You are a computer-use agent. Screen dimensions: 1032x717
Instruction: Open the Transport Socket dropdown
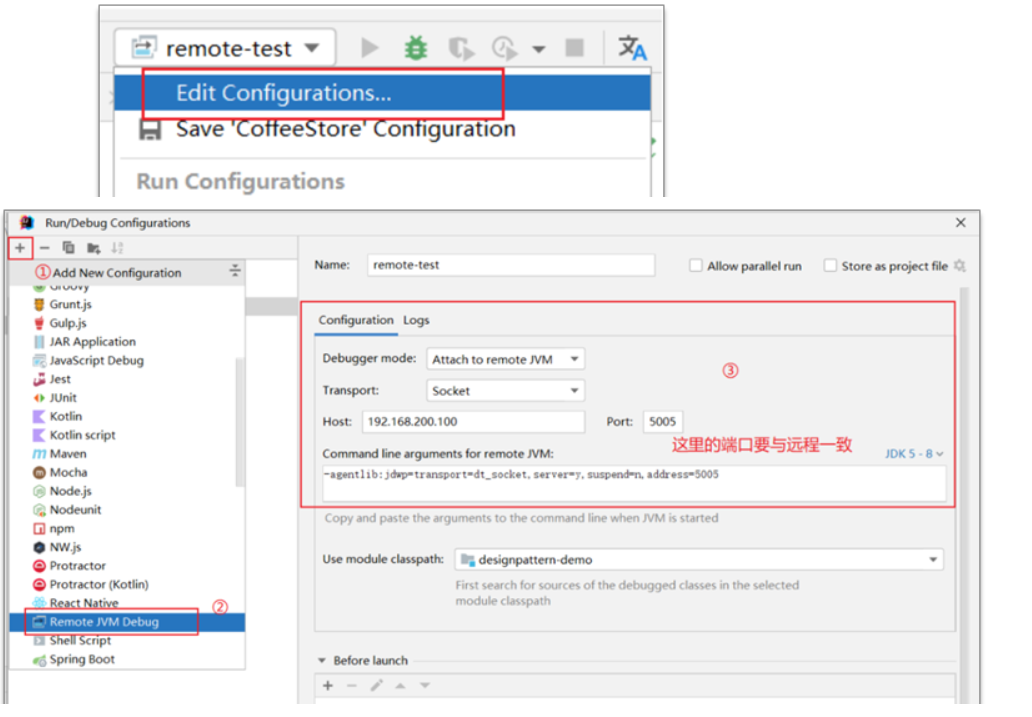point(505,390)
